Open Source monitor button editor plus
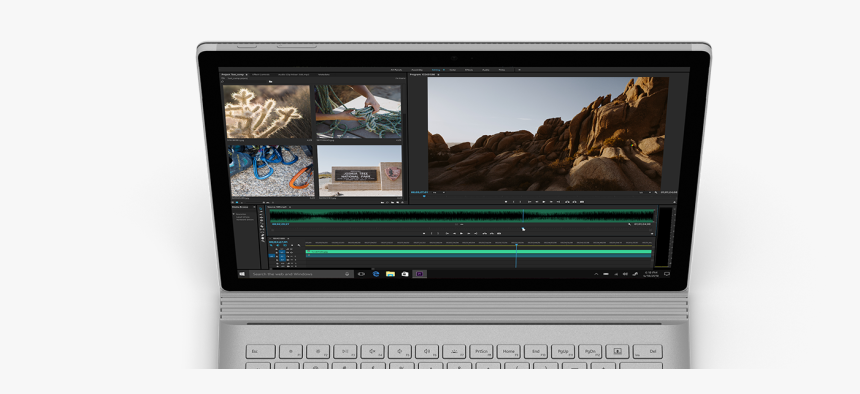The width and height of the screenshot is (860, 394). point(652,233)
